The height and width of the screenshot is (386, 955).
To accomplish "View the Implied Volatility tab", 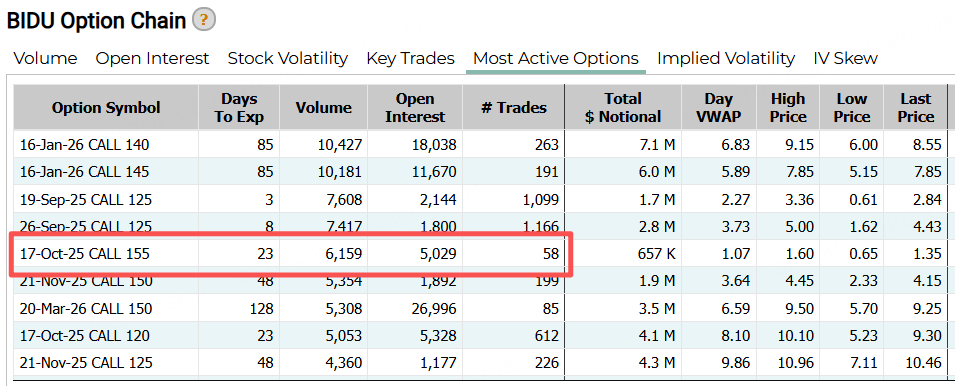I will click(725, 58).
